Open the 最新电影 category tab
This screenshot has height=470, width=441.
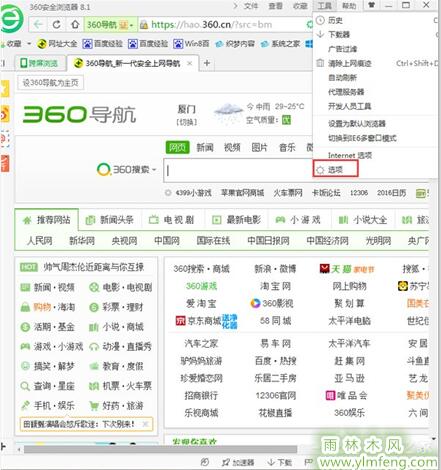tap(237, 220)
